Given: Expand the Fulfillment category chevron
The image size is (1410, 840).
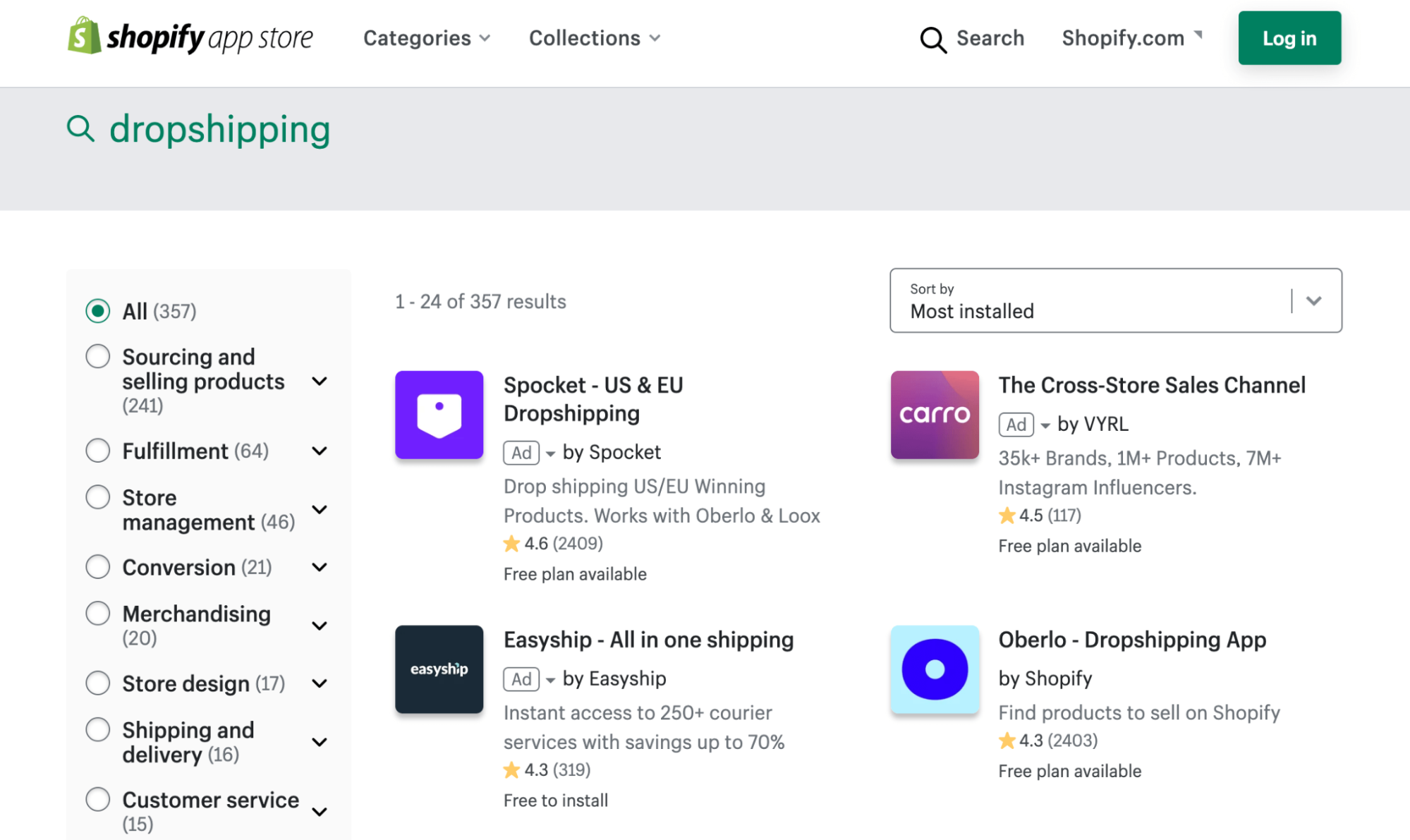Looking at the screenshot, I should point(320,451).
